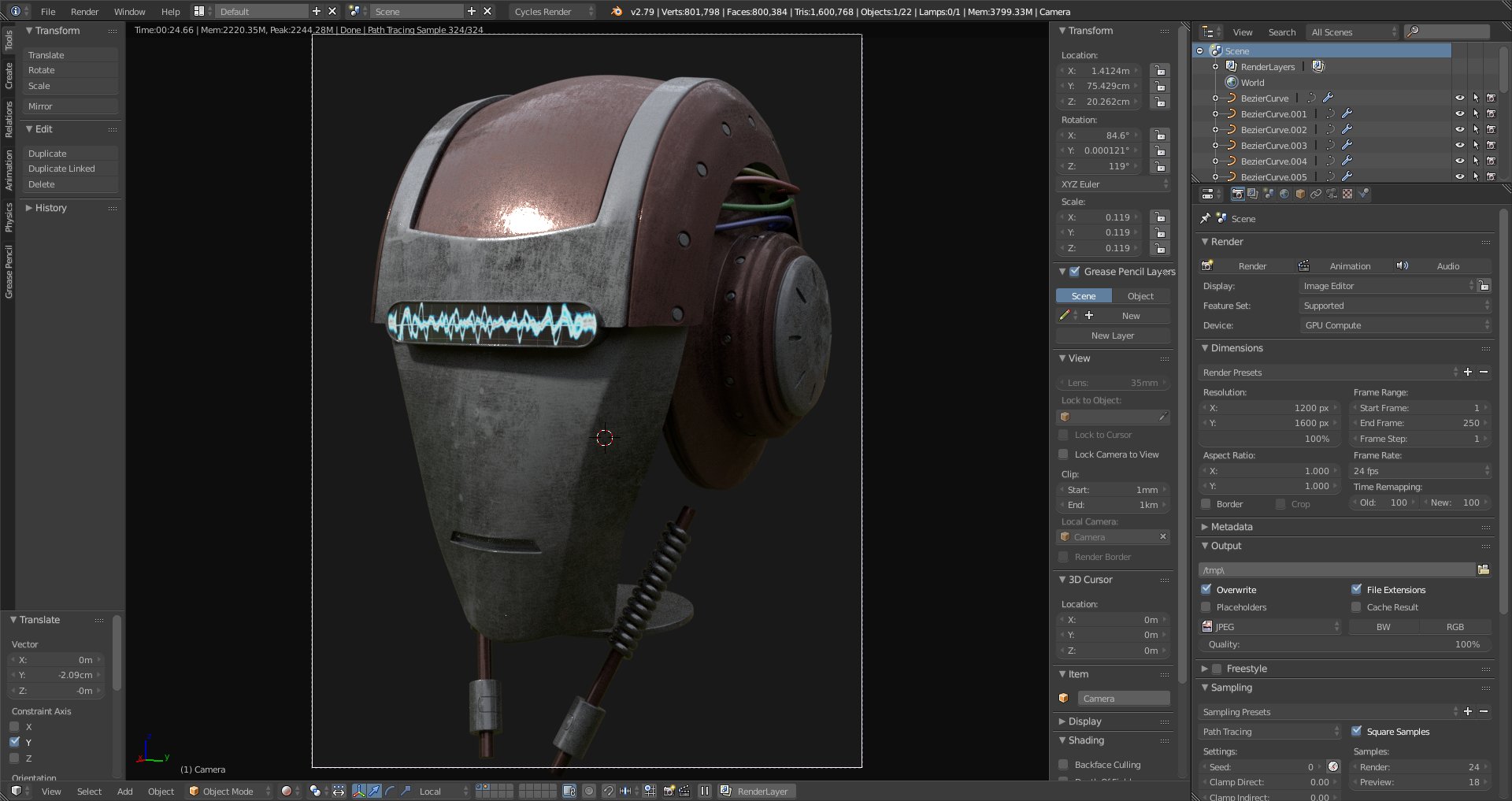Hide BezierCurve in viewport with eye icon
1512x801 pixels.
point(1460,98)
